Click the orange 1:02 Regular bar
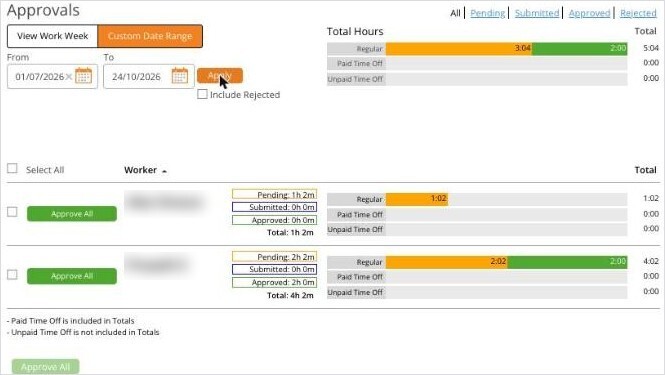The height and width of the screenshot is (375, 665). pos(416,199)
